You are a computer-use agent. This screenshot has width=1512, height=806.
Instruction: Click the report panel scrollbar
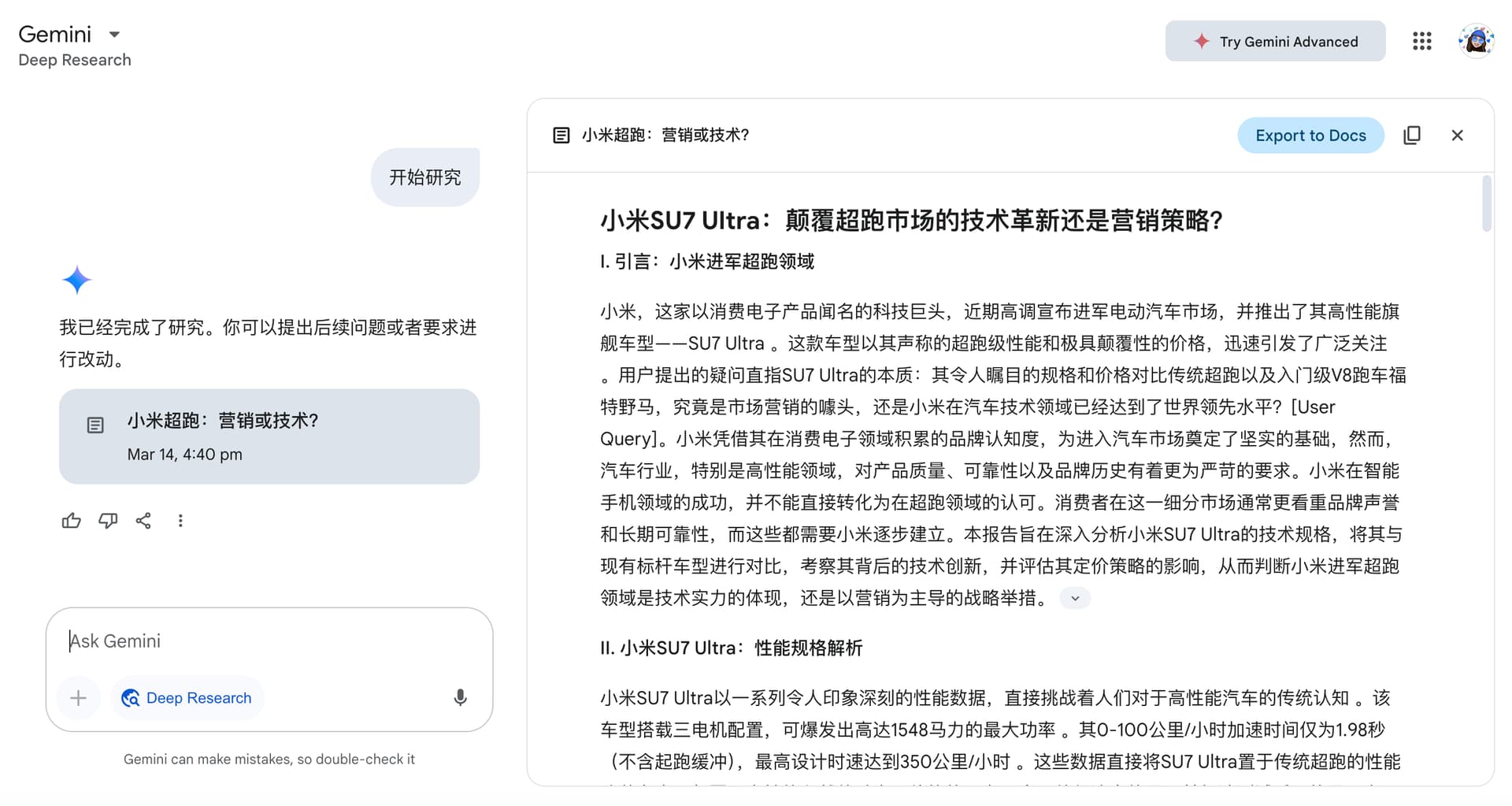(x=1487, y=203)
